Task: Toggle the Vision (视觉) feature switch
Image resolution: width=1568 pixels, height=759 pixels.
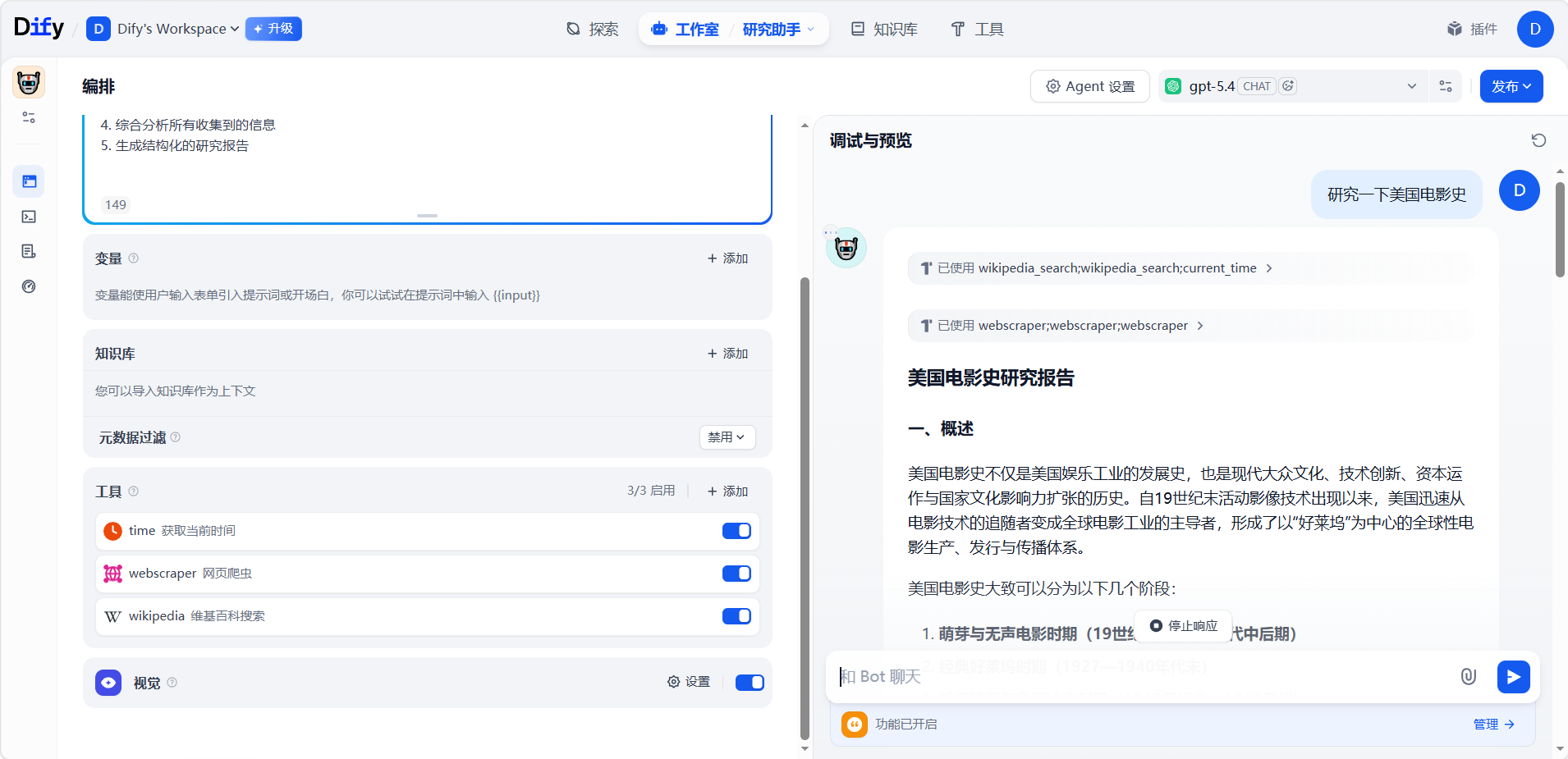Action: (749, 683)
